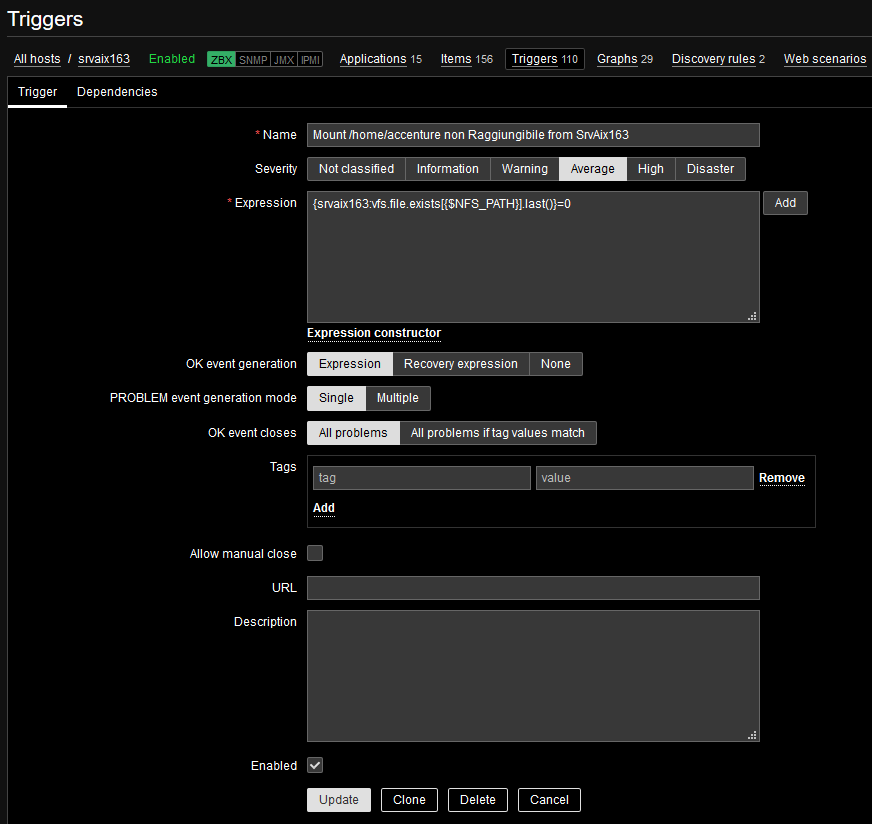This screenshot has height=824, width=872.
Task: Delete this trigger
Action: pos(478,800)
